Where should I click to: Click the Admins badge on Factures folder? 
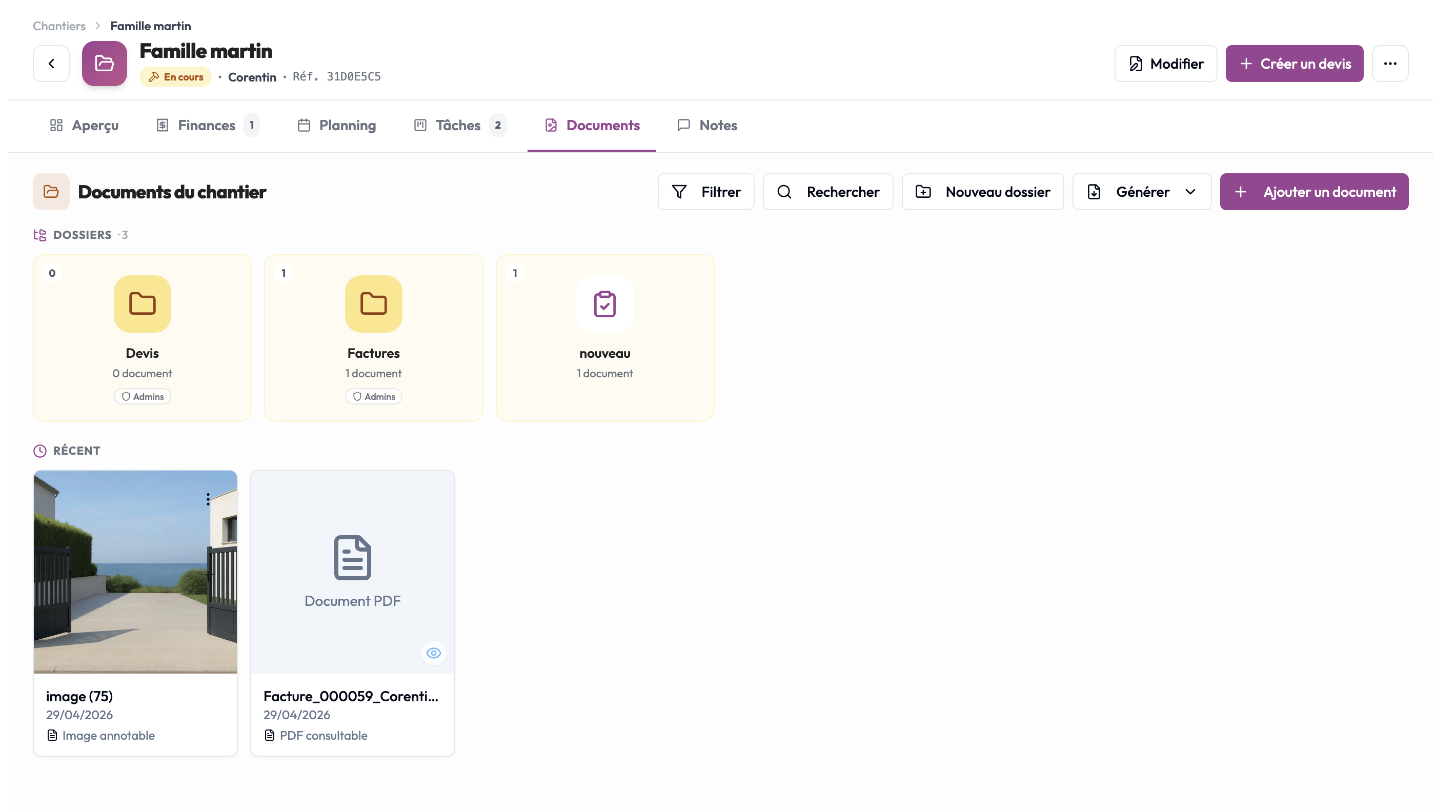[374, 397]
